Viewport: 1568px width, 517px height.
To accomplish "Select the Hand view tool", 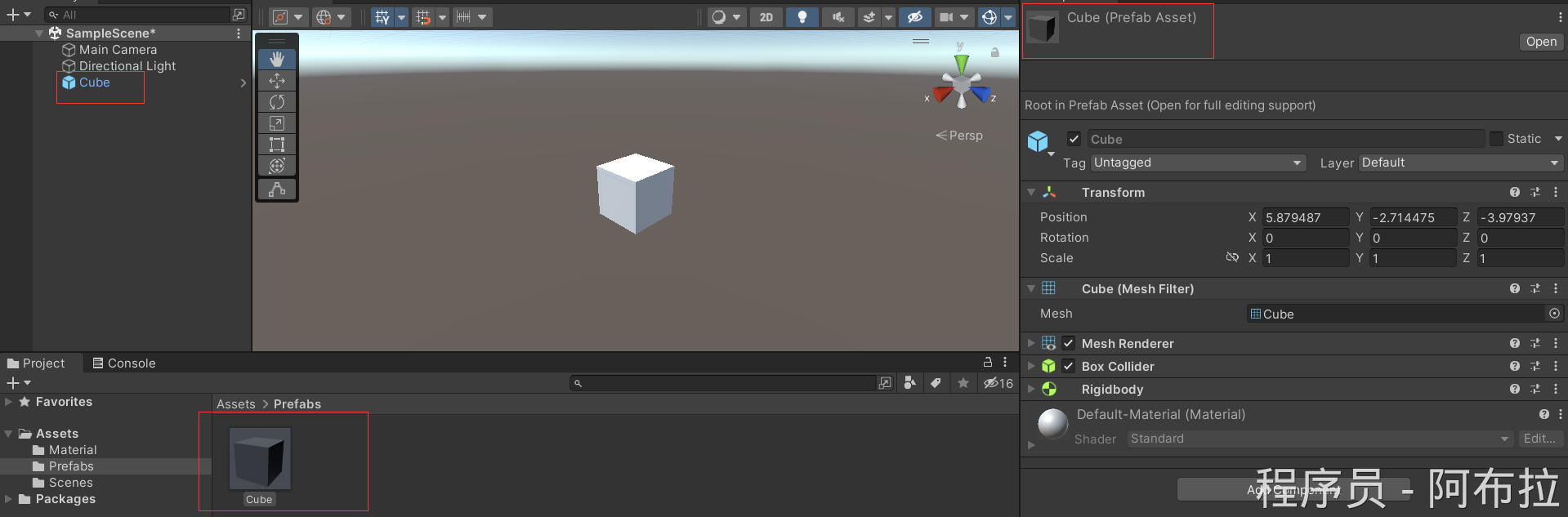I will [277, 59].
